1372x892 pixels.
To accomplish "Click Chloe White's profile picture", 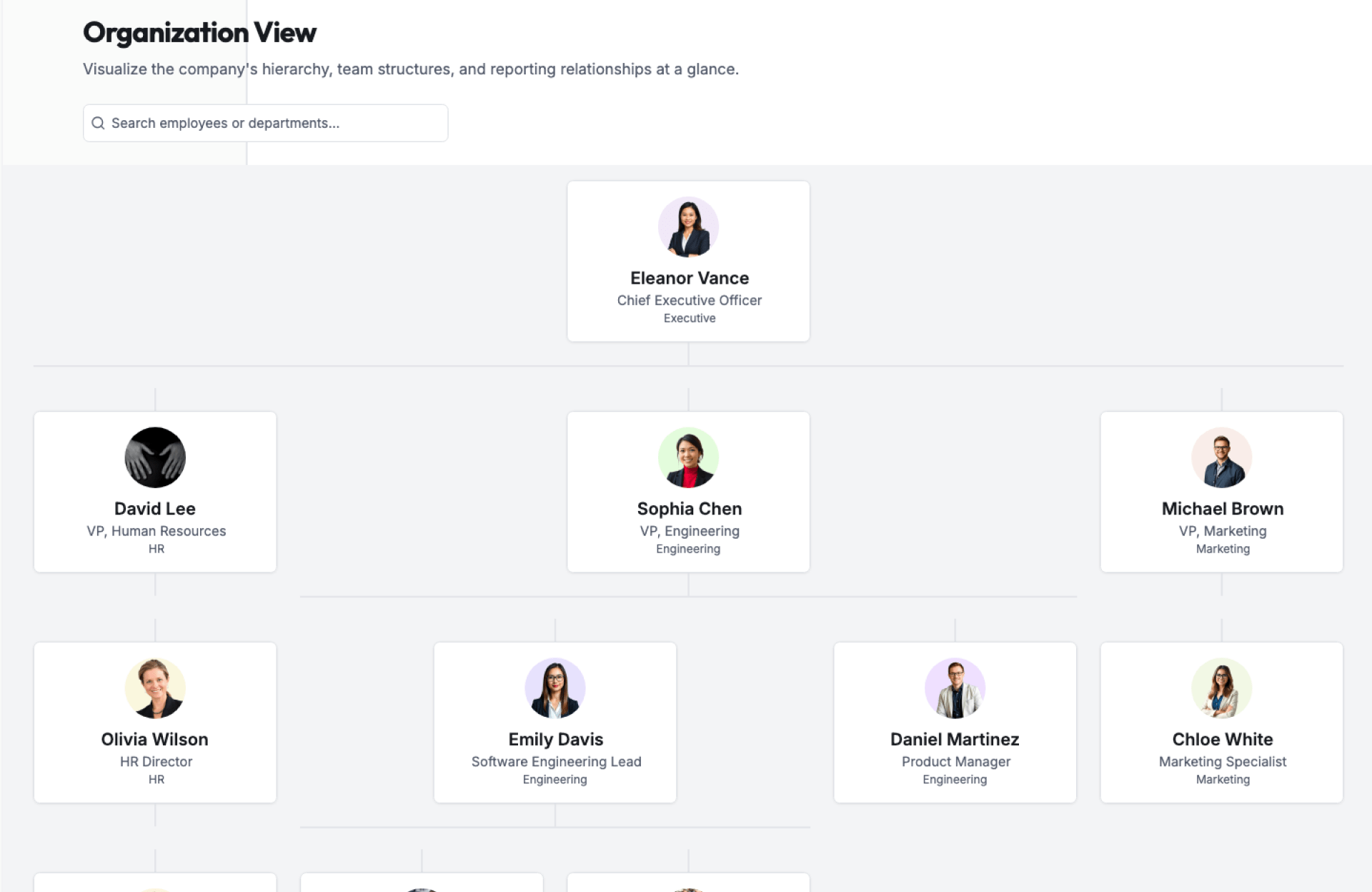I will pyautogui.click(x=1221, y=688).
